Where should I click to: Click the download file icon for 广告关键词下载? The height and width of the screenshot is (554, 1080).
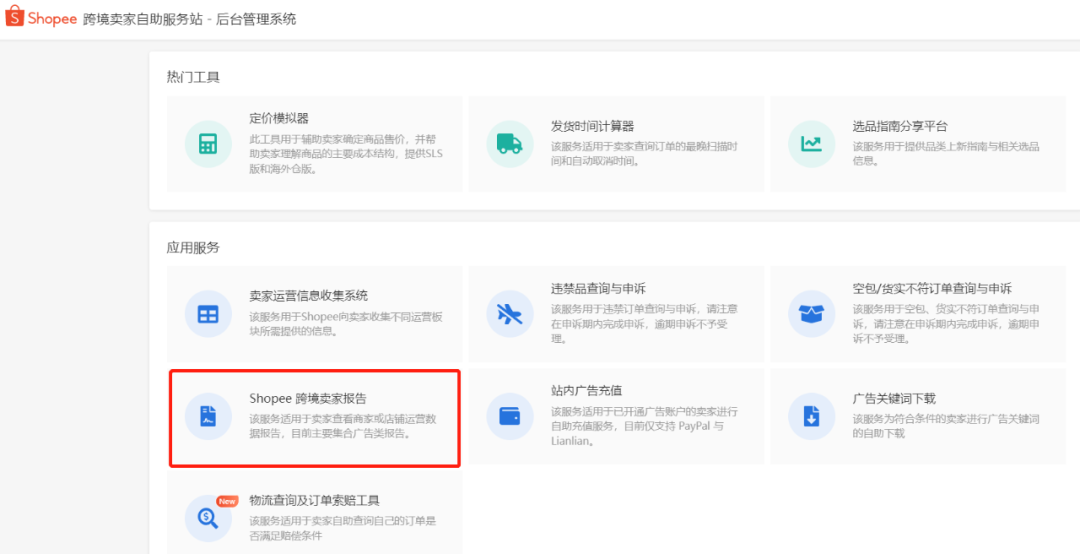(811, 416)
